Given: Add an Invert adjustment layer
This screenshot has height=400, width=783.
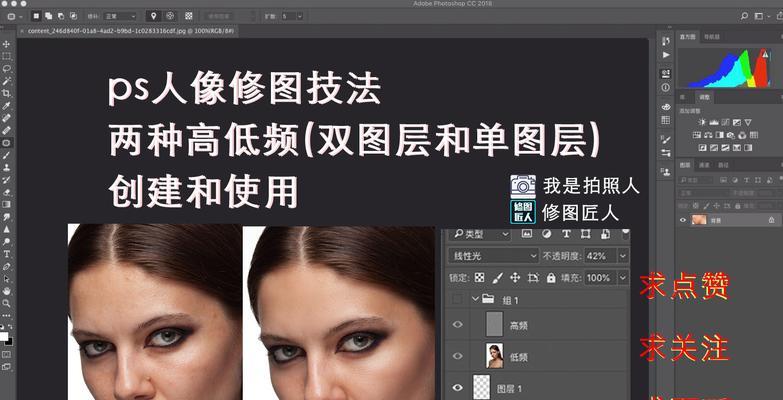Looking at the screenshot, I should [x=703, y=148].
